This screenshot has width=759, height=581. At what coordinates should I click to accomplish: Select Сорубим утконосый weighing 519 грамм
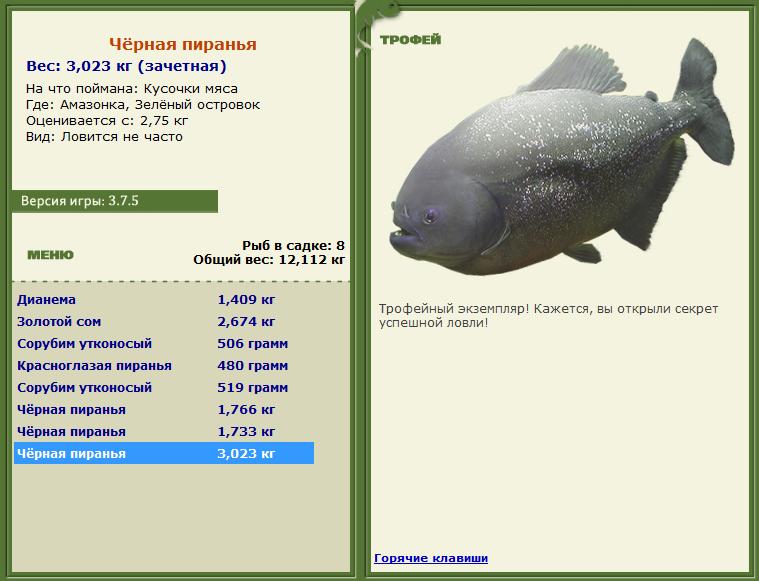164,388
